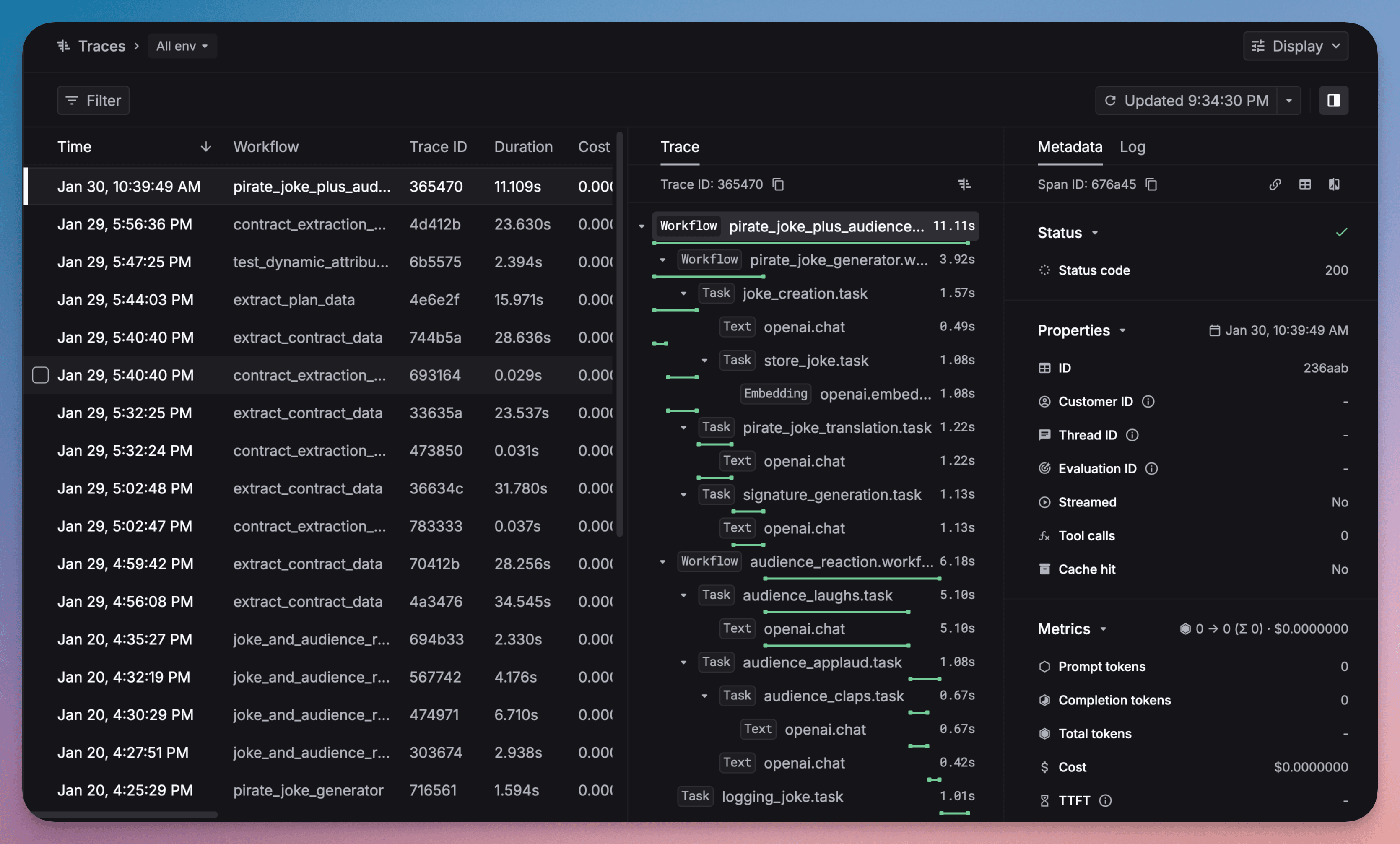The height and width of the screenshot is (844, 1400).
Task: Select the Metadata tab
Action: 1070,147
